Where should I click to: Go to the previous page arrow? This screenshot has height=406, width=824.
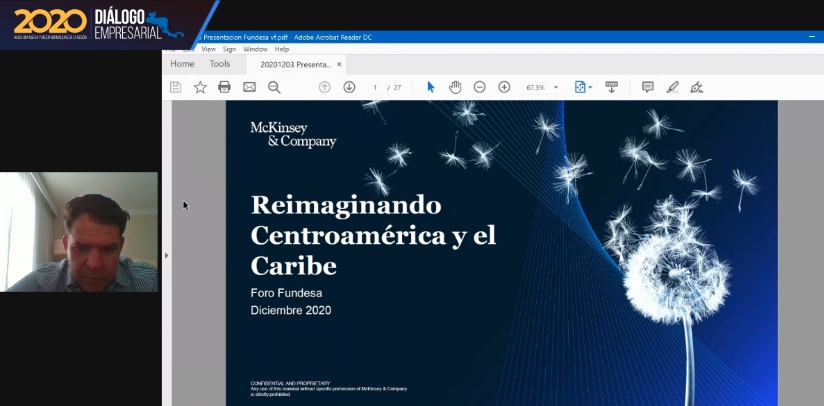point(324,87)
